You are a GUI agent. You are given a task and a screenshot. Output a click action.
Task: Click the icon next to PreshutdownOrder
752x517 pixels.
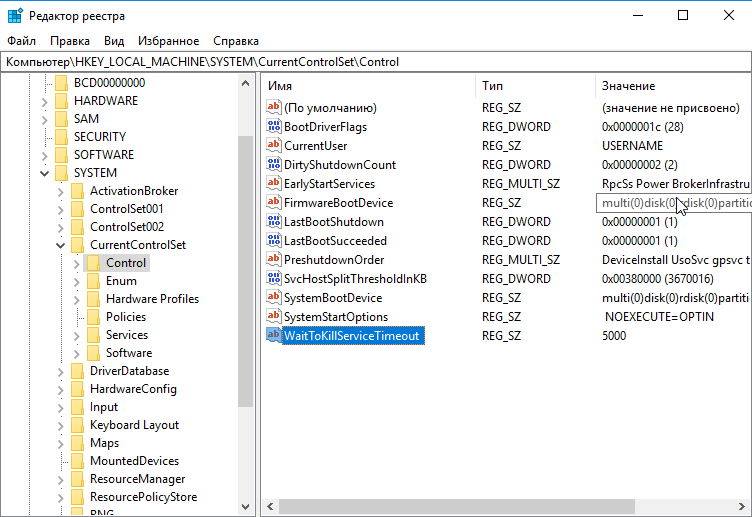point(273,259)
